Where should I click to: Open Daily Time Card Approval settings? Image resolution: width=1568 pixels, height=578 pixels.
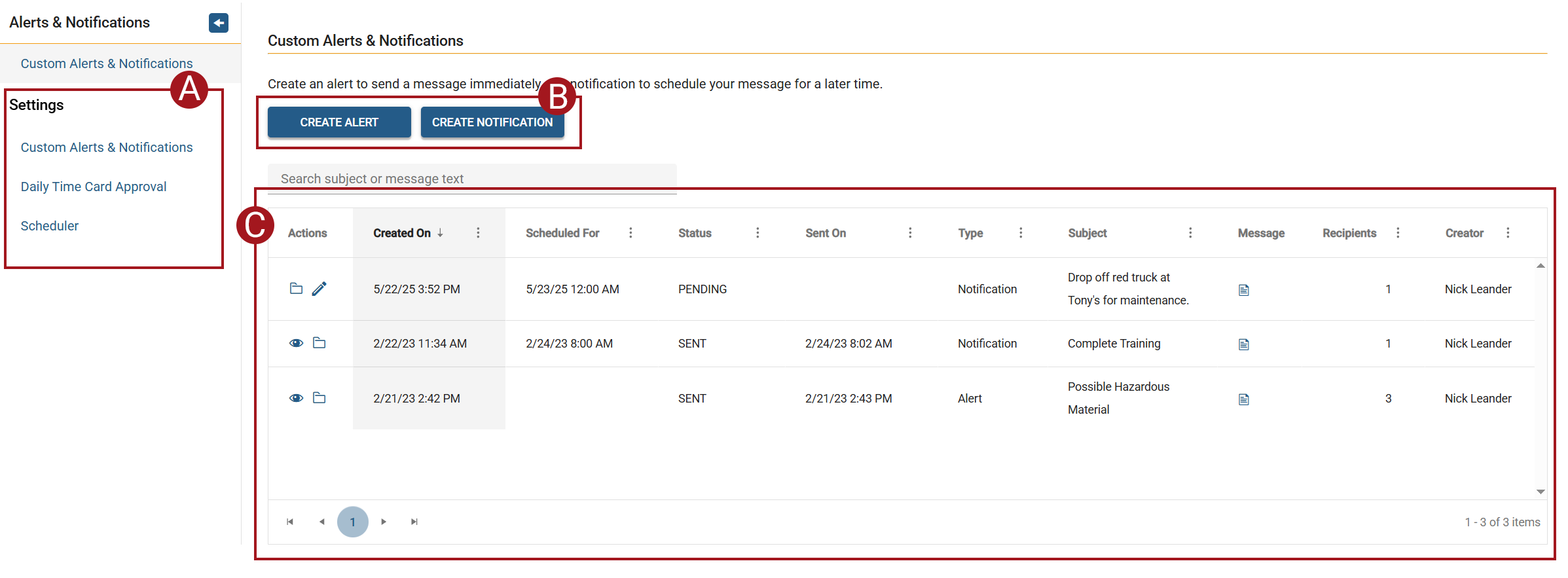tap(94, 187)
